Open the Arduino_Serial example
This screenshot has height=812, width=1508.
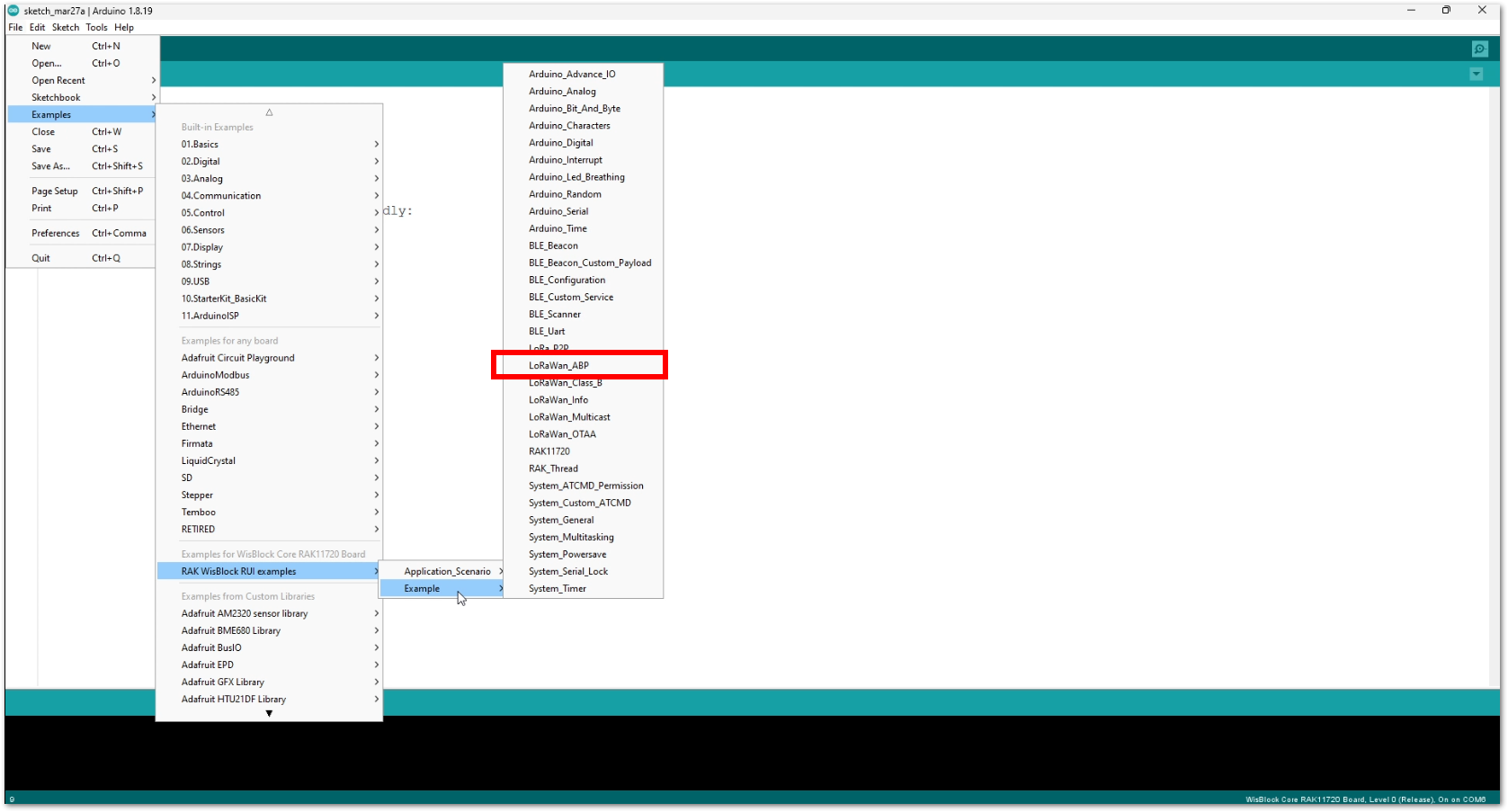pos(583,211)
